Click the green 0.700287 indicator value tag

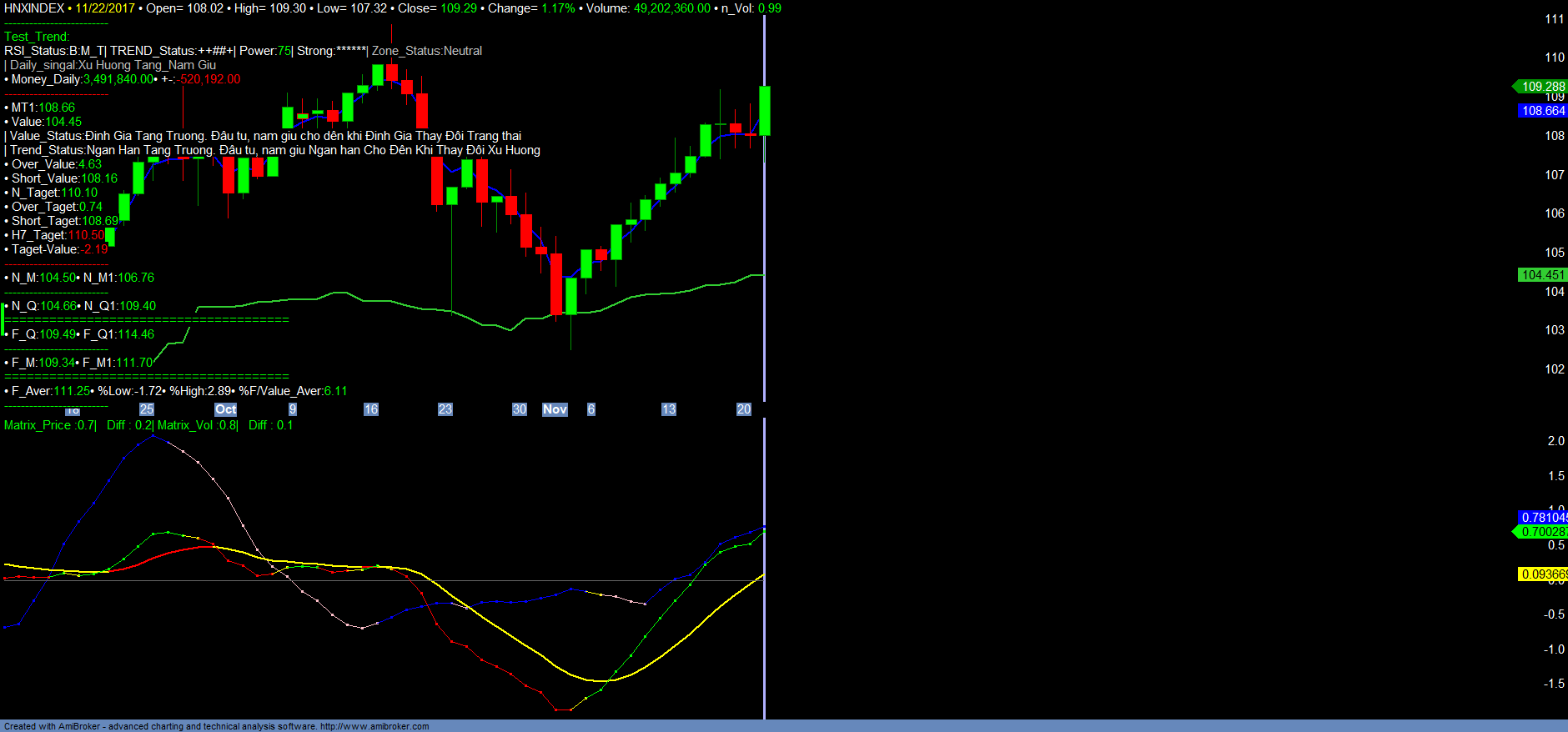1543,531
